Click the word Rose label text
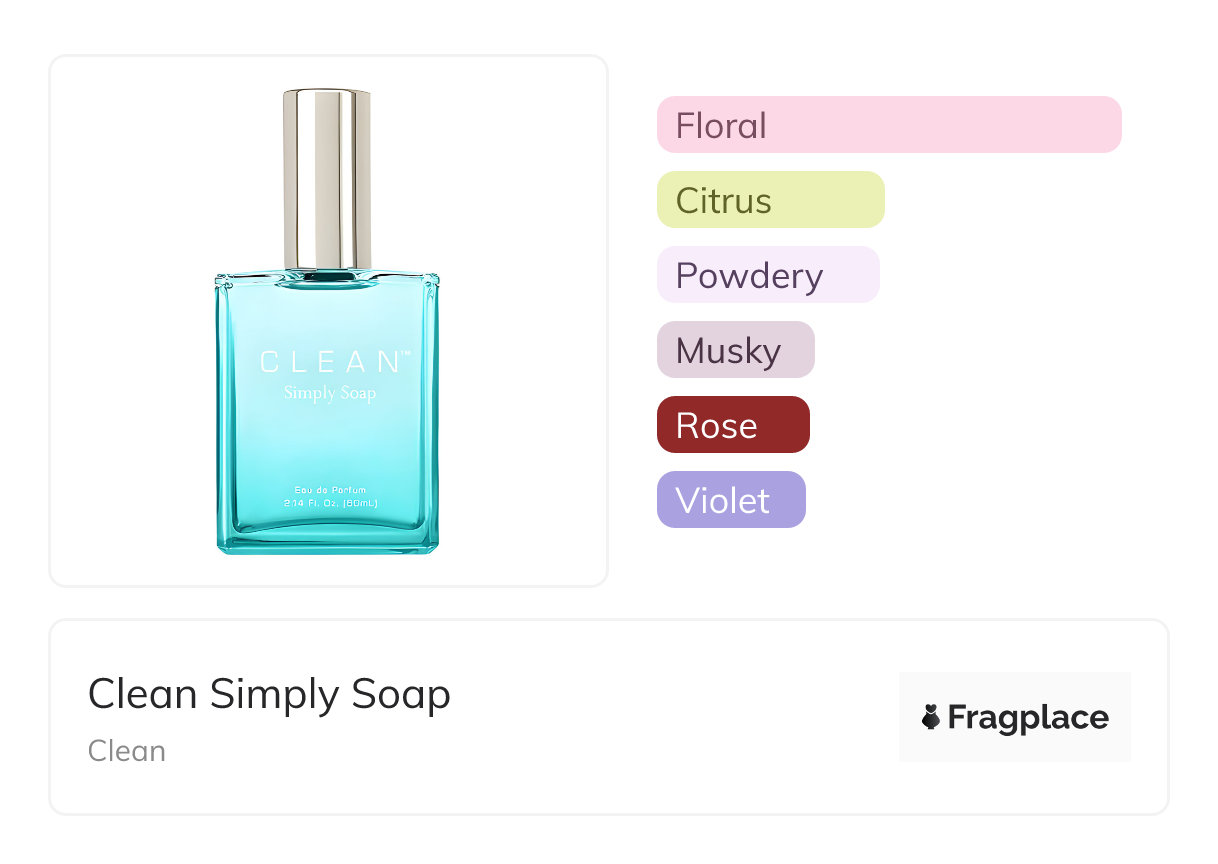The height and width of the screenshot is (864, 1218). [x=716, y=426]
